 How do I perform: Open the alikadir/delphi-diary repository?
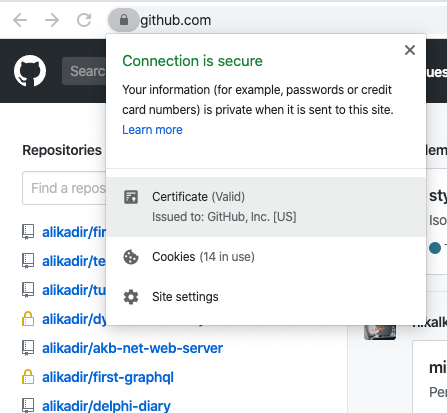pos(106,406)
